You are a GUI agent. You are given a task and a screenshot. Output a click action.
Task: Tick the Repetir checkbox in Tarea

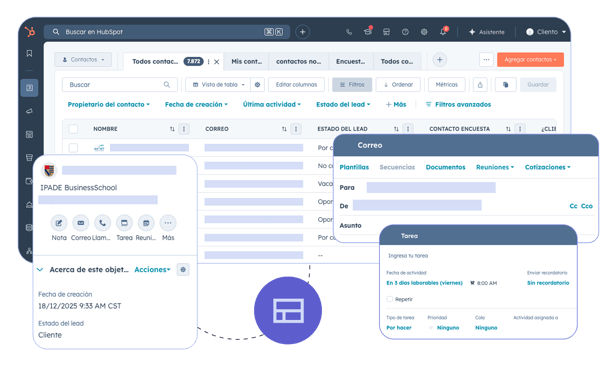tap(390, 299)
